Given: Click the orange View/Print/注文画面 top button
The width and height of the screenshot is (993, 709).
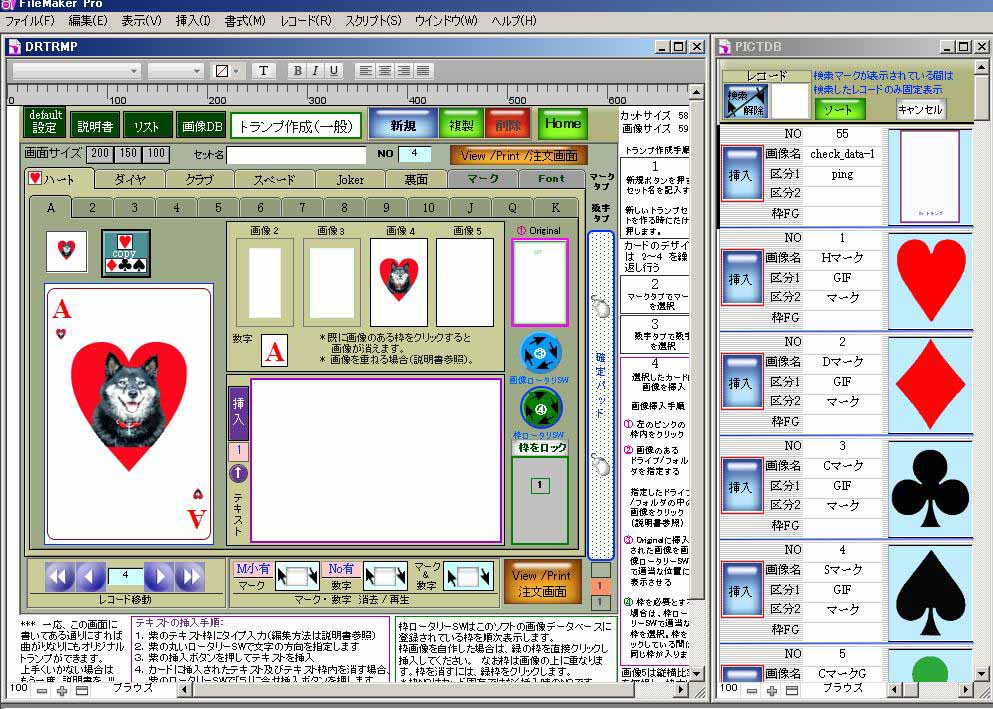Looking at the screenshot, I should click(x=519, y=155).
